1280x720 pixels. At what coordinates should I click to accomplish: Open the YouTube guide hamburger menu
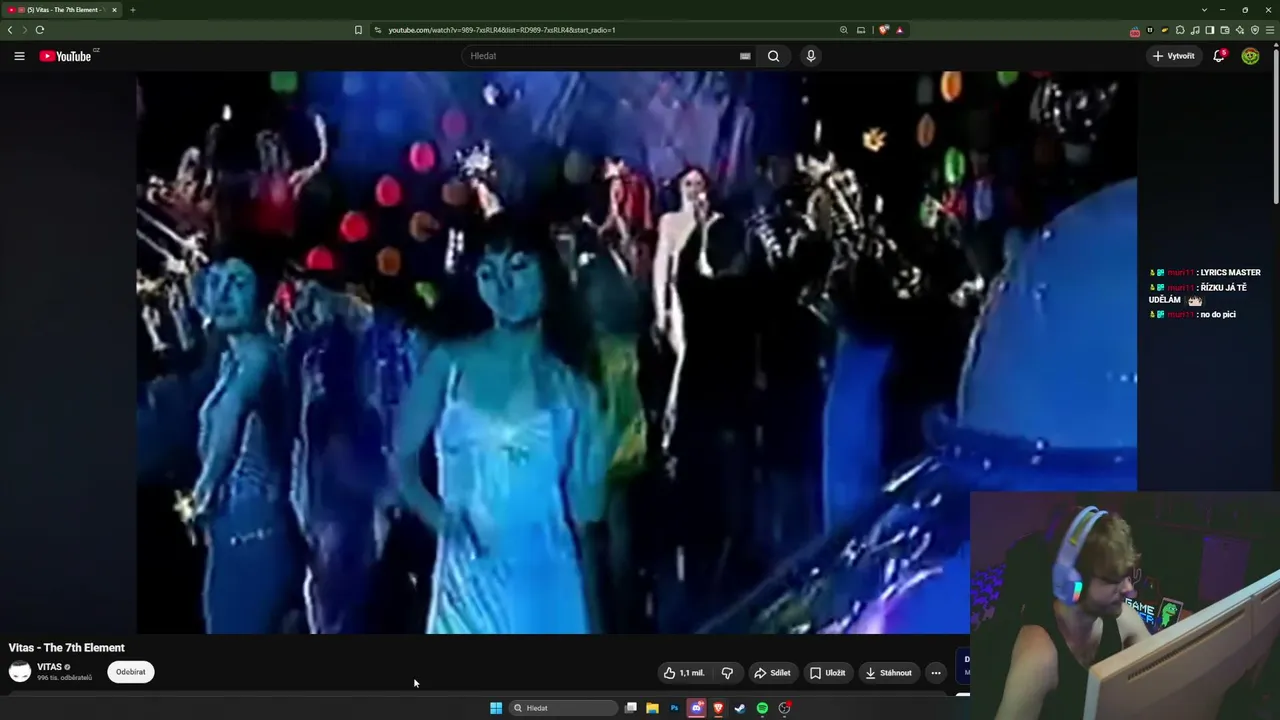coord(19,56)
